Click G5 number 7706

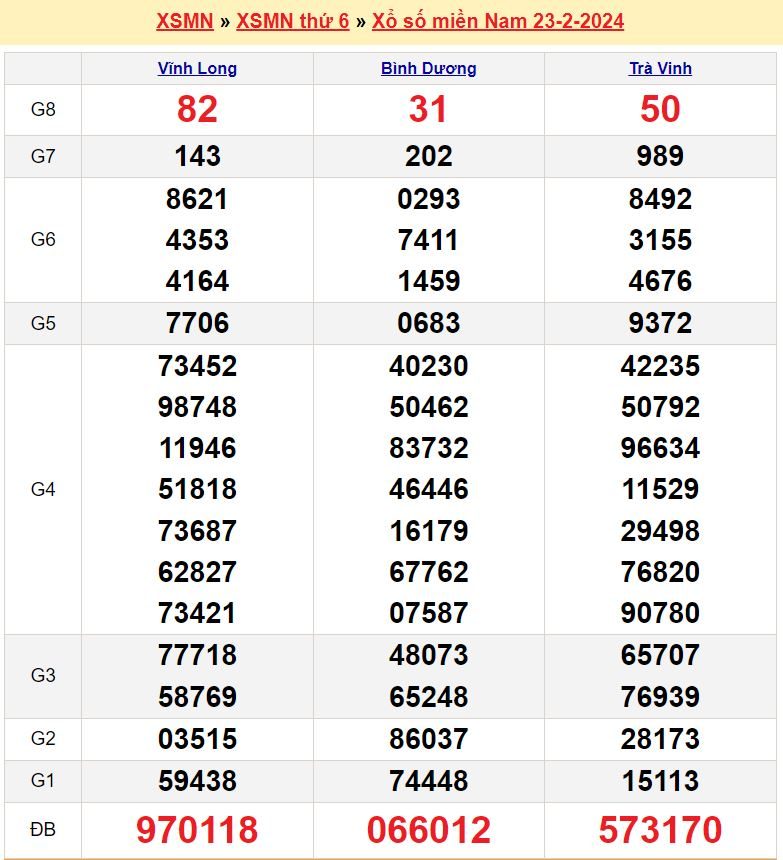coord(197,323)
